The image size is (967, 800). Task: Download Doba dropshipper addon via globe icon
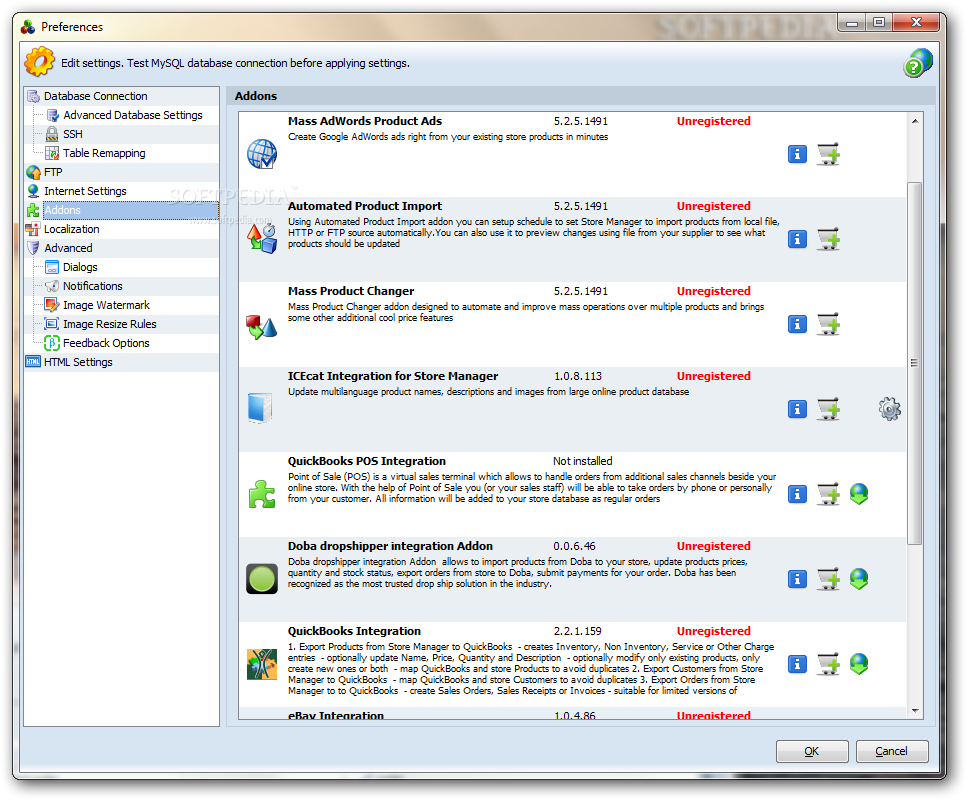point(858,580)
